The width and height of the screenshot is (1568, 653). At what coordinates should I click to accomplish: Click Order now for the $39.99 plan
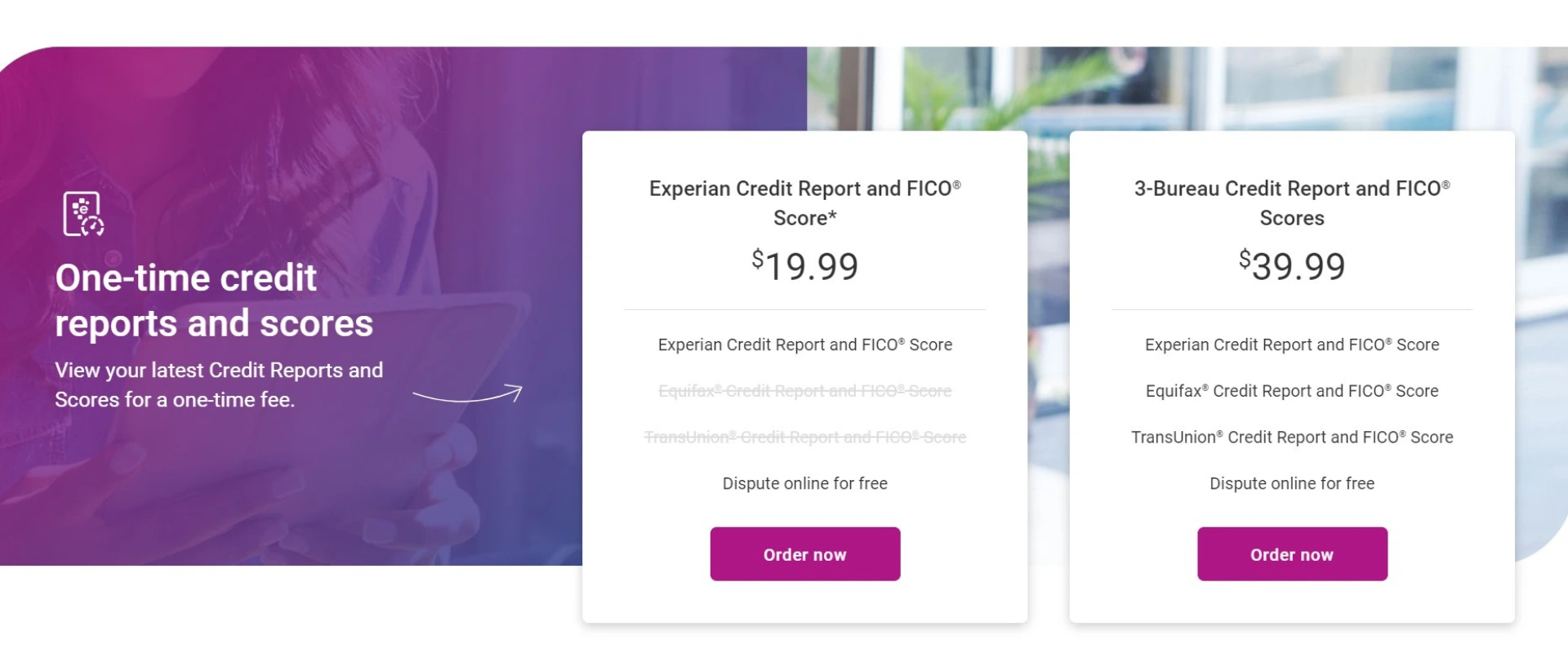[x=1291, y=553]
